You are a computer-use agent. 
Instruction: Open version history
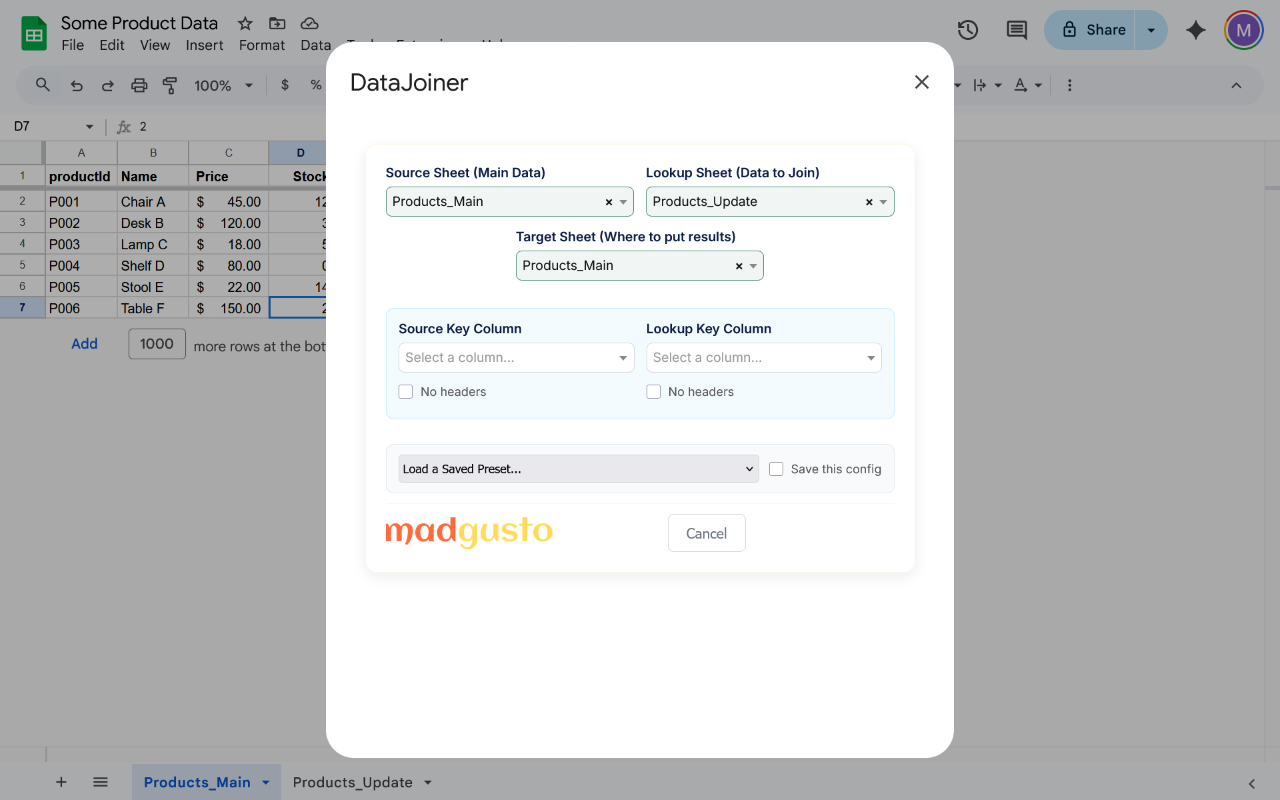click(x=967, y=30)
